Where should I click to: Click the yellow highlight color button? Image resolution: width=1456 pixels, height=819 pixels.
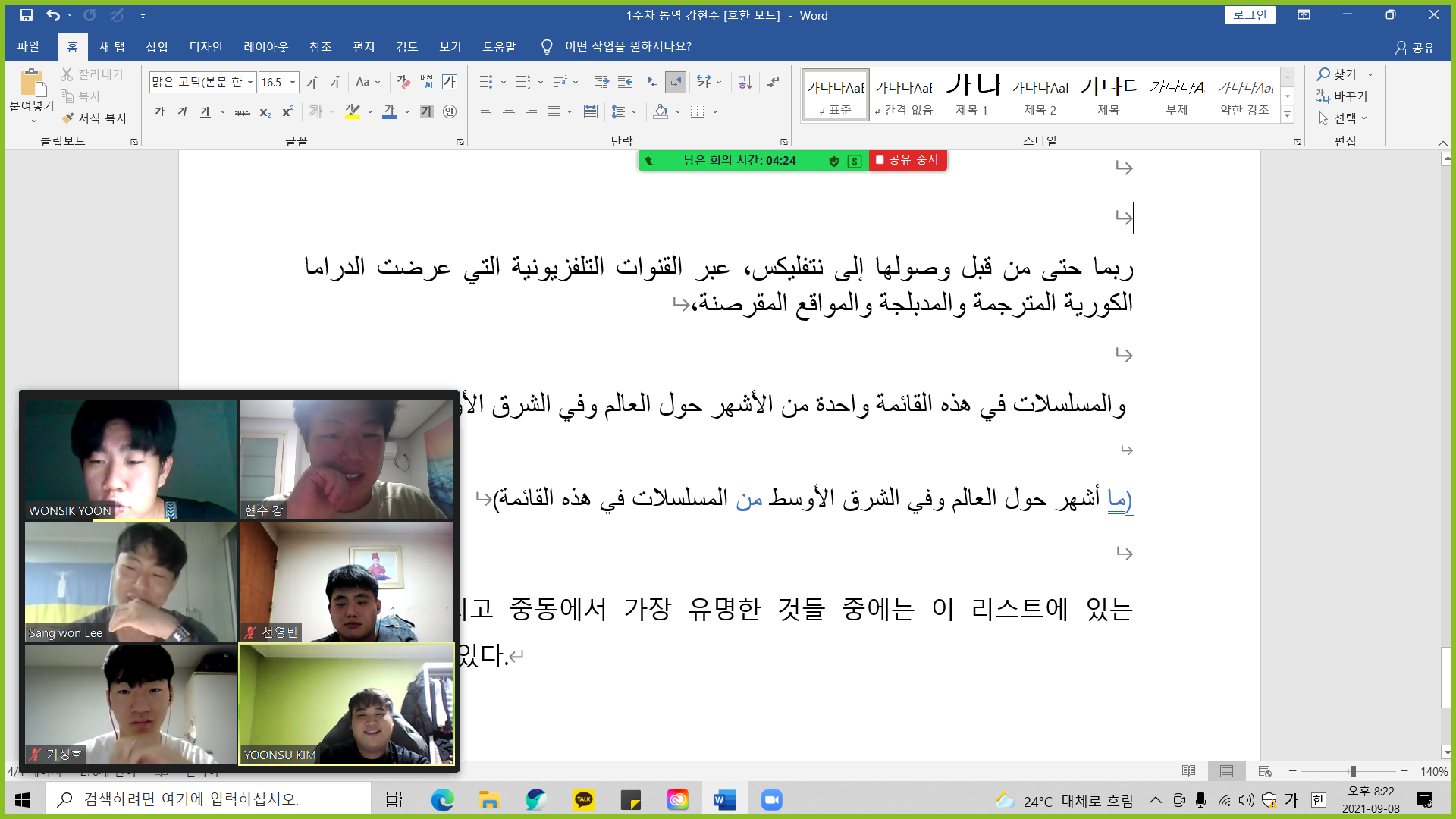pyautogui.click(x=352, y=112)
